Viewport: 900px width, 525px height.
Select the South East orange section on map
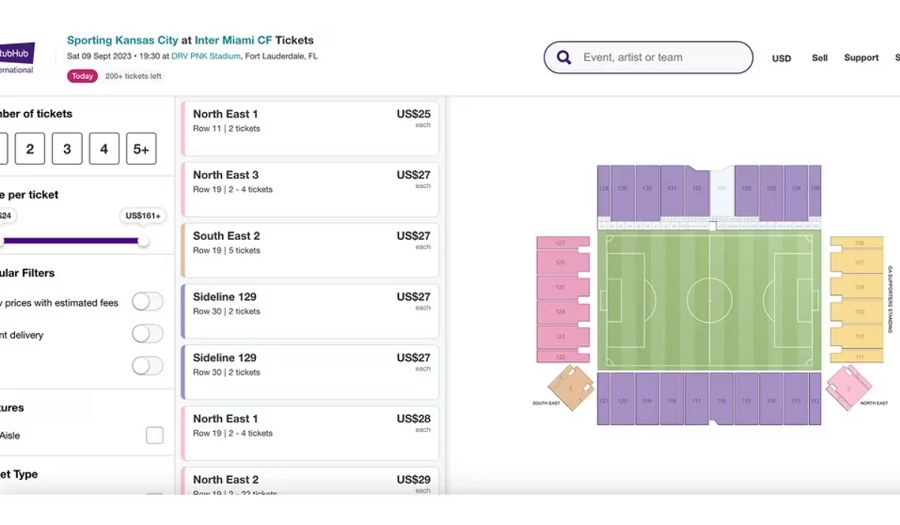tap(571, 388)
